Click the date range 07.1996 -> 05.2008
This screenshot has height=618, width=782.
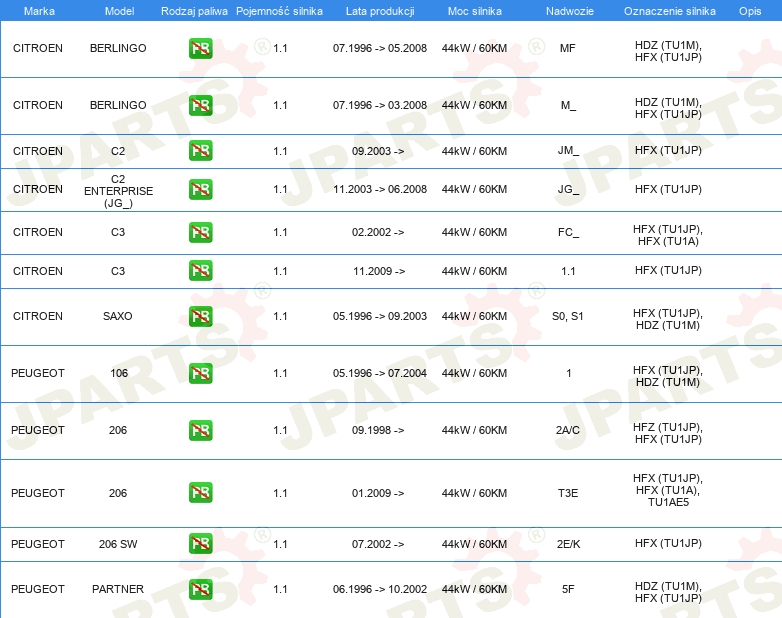point(380,48)
